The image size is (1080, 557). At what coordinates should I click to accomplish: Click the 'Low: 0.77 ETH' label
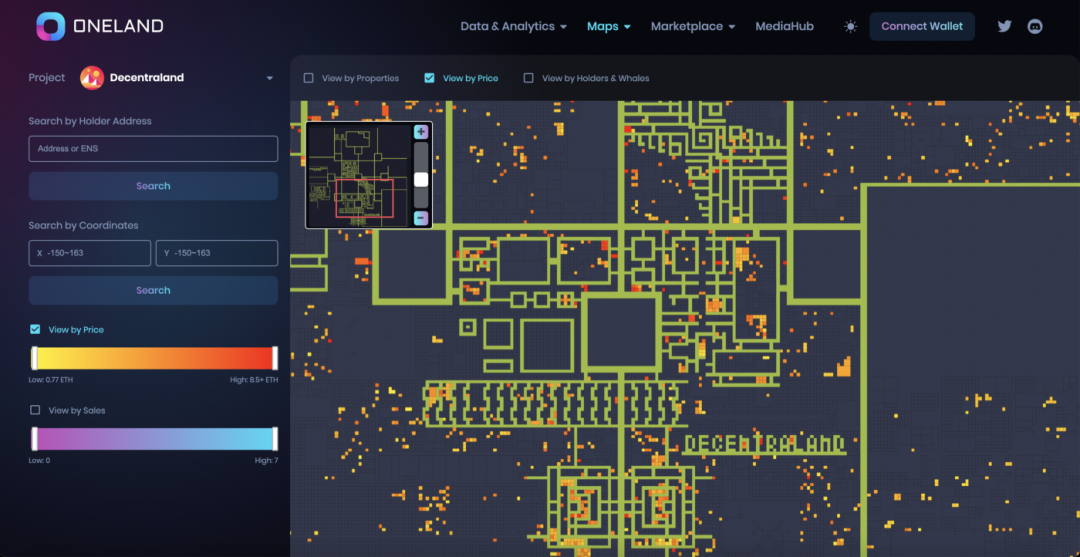[52, 380]
